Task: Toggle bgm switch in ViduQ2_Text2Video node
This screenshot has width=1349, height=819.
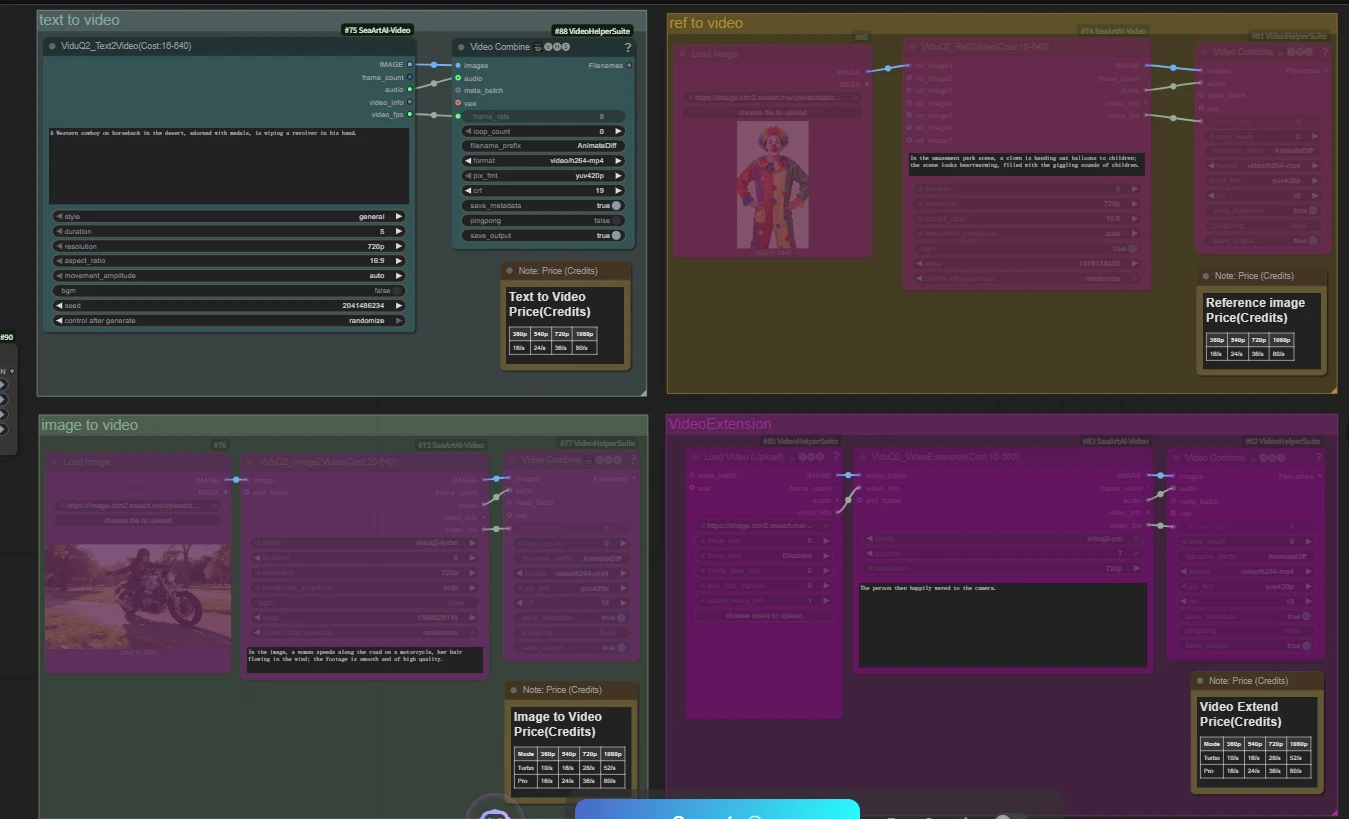Action: [397, 291]
